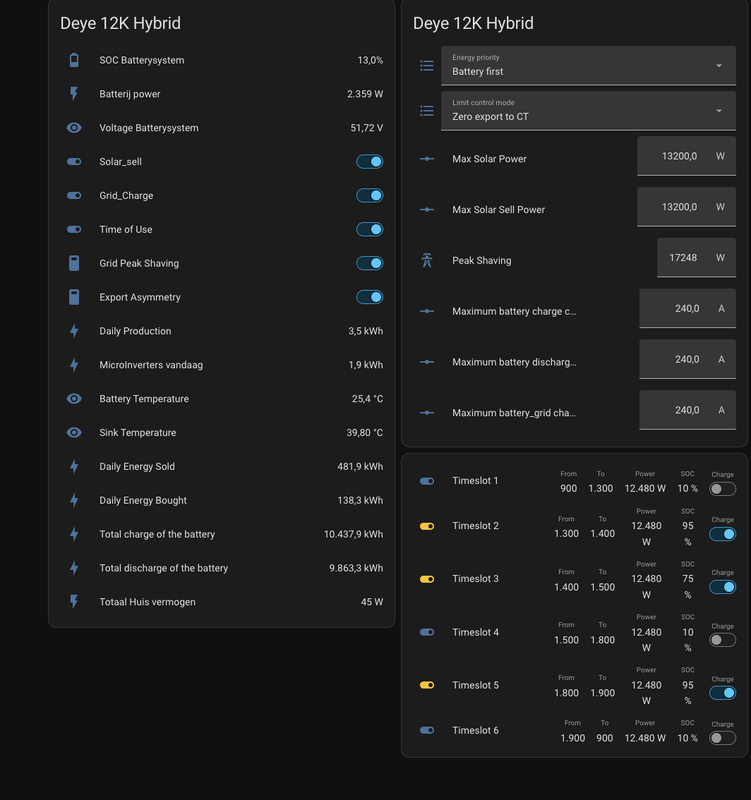Click the yellow switch icon for Timeslot 5
The width and height of the screenshot is (751, 800).
tap(427, 685)
